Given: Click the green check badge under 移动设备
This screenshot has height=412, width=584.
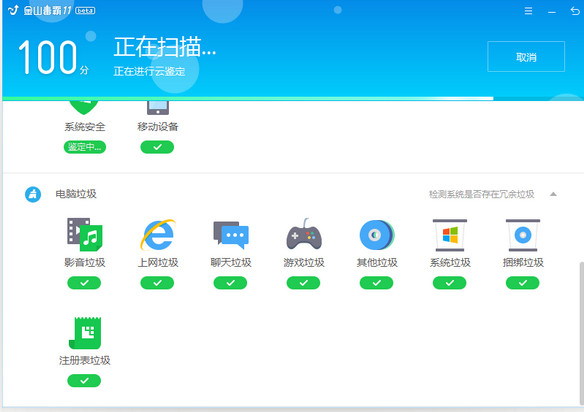Looking at the screenshot, I should [157, 147].
